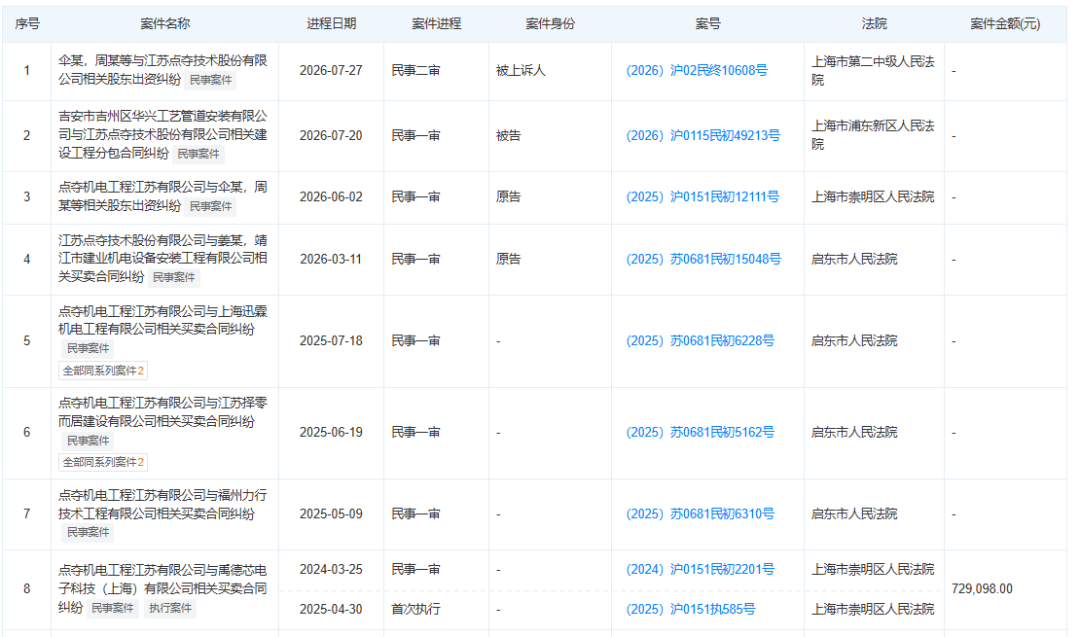
Task: Click the 案件身份 column header
Action: (550, 24)
